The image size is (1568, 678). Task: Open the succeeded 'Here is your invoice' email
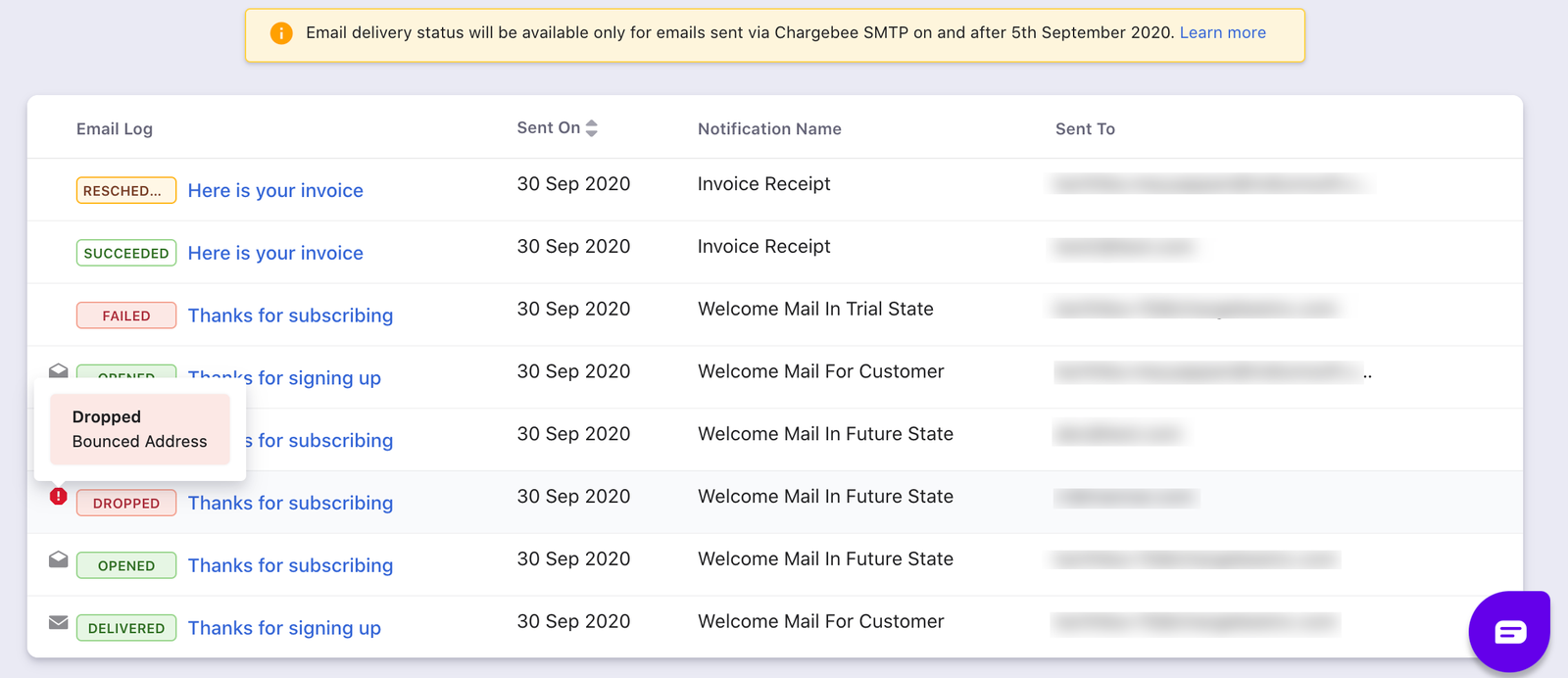[x=275, y=254]
